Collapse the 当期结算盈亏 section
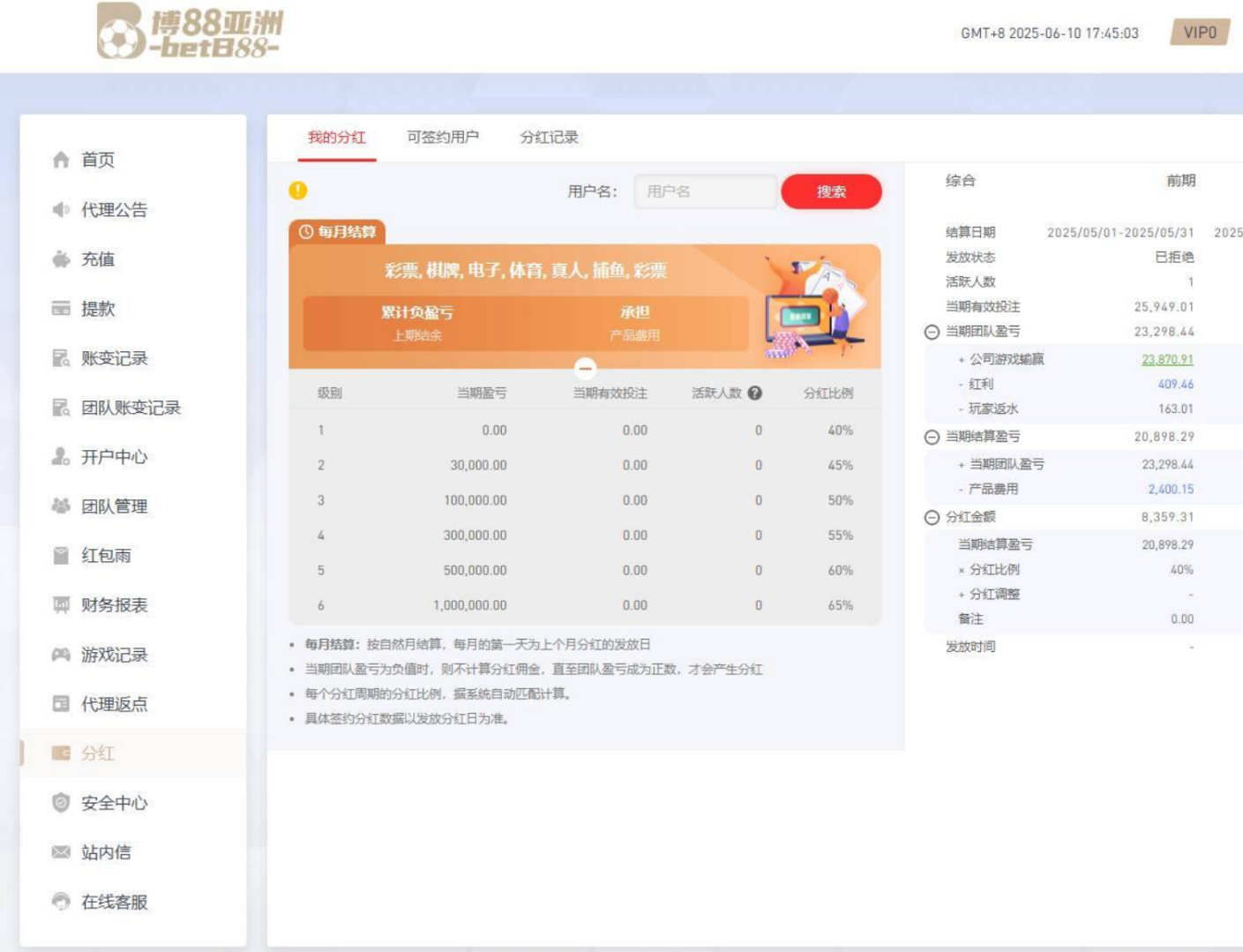Screen dimensions: 1243x952 tap(932, 437)
